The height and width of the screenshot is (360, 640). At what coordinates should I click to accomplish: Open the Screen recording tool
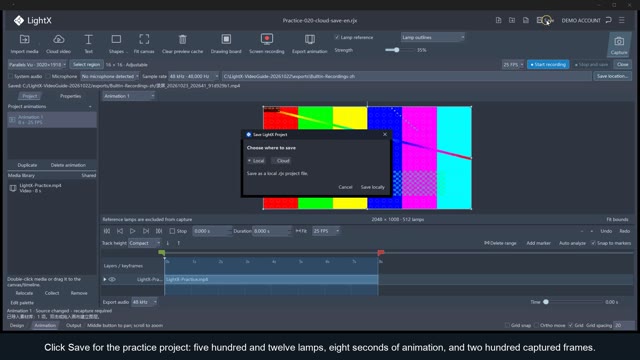tap(267, 44)
